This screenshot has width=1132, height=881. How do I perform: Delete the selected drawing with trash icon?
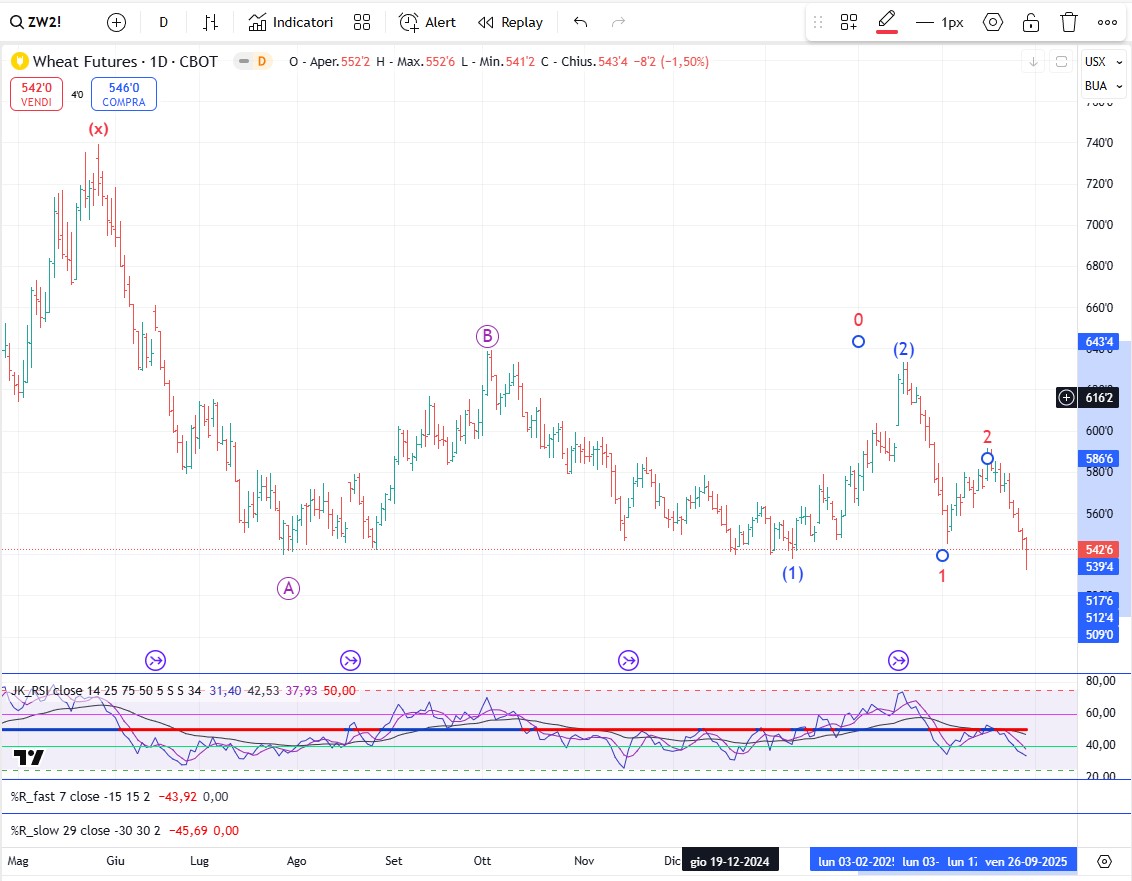pyautogui.click(x=1069, y=22)
